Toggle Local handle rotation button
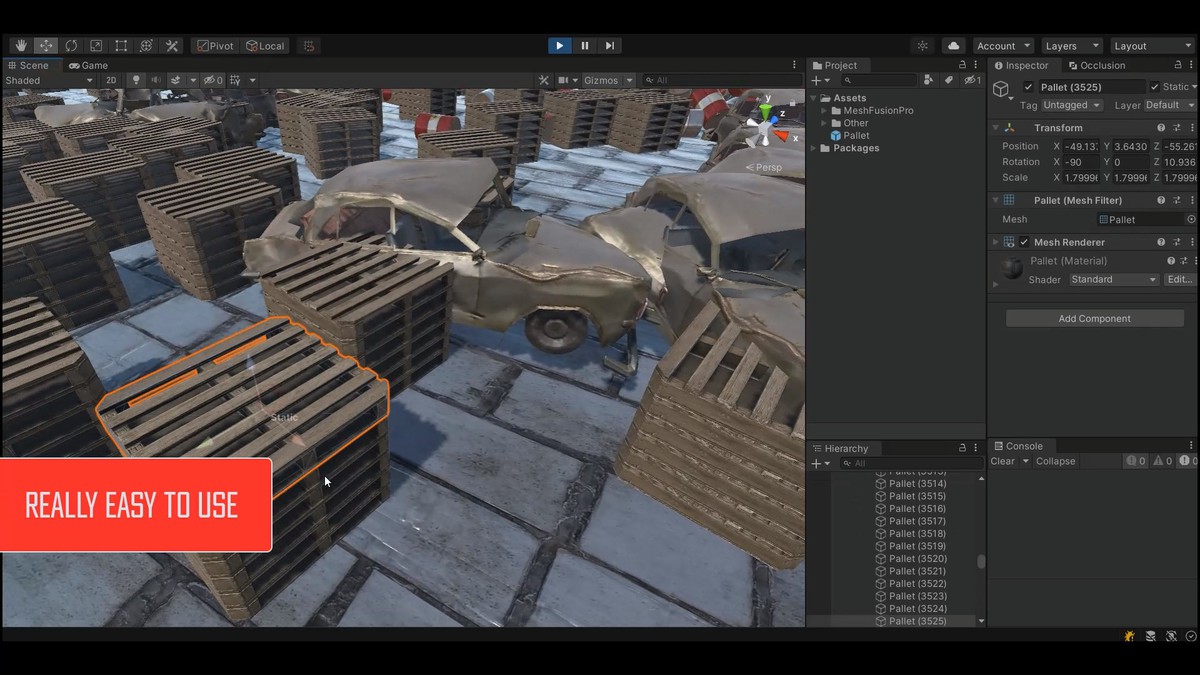Image resolution: width=1200 pixels, height=675 pixels. 266,46
